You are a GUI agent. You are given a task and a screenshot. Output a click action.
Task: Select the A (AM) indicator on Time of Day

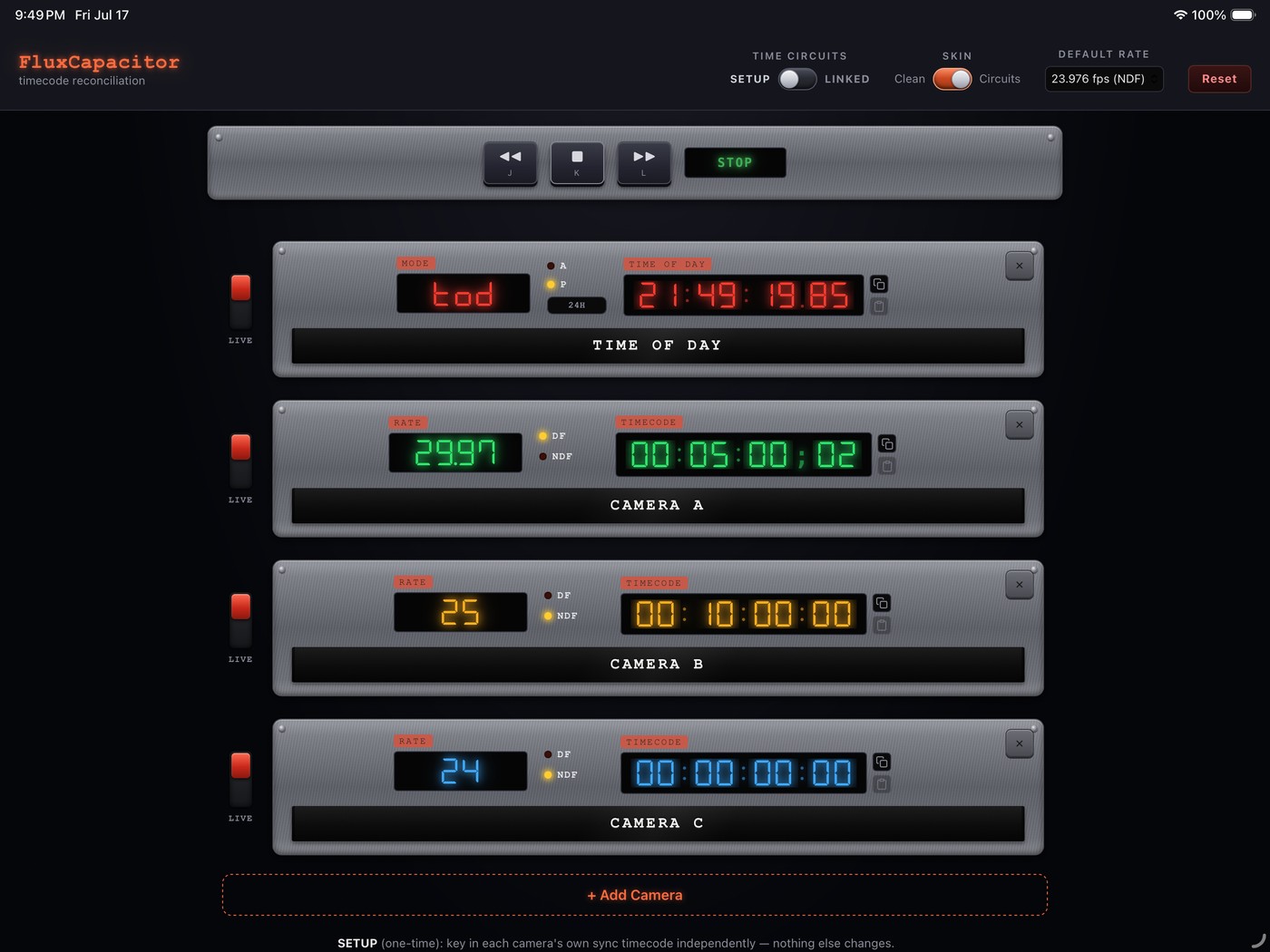tap(557, 266)
